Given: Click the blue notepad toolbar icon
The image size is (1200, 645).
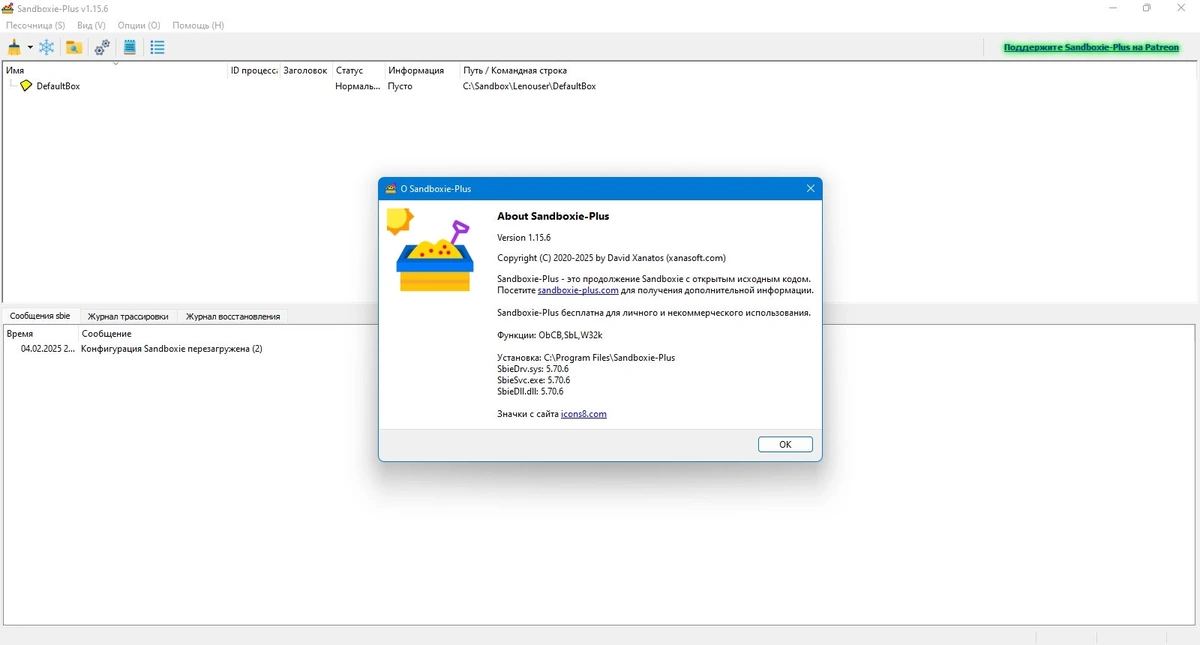Looking at the screenshot, I should 130,47.
